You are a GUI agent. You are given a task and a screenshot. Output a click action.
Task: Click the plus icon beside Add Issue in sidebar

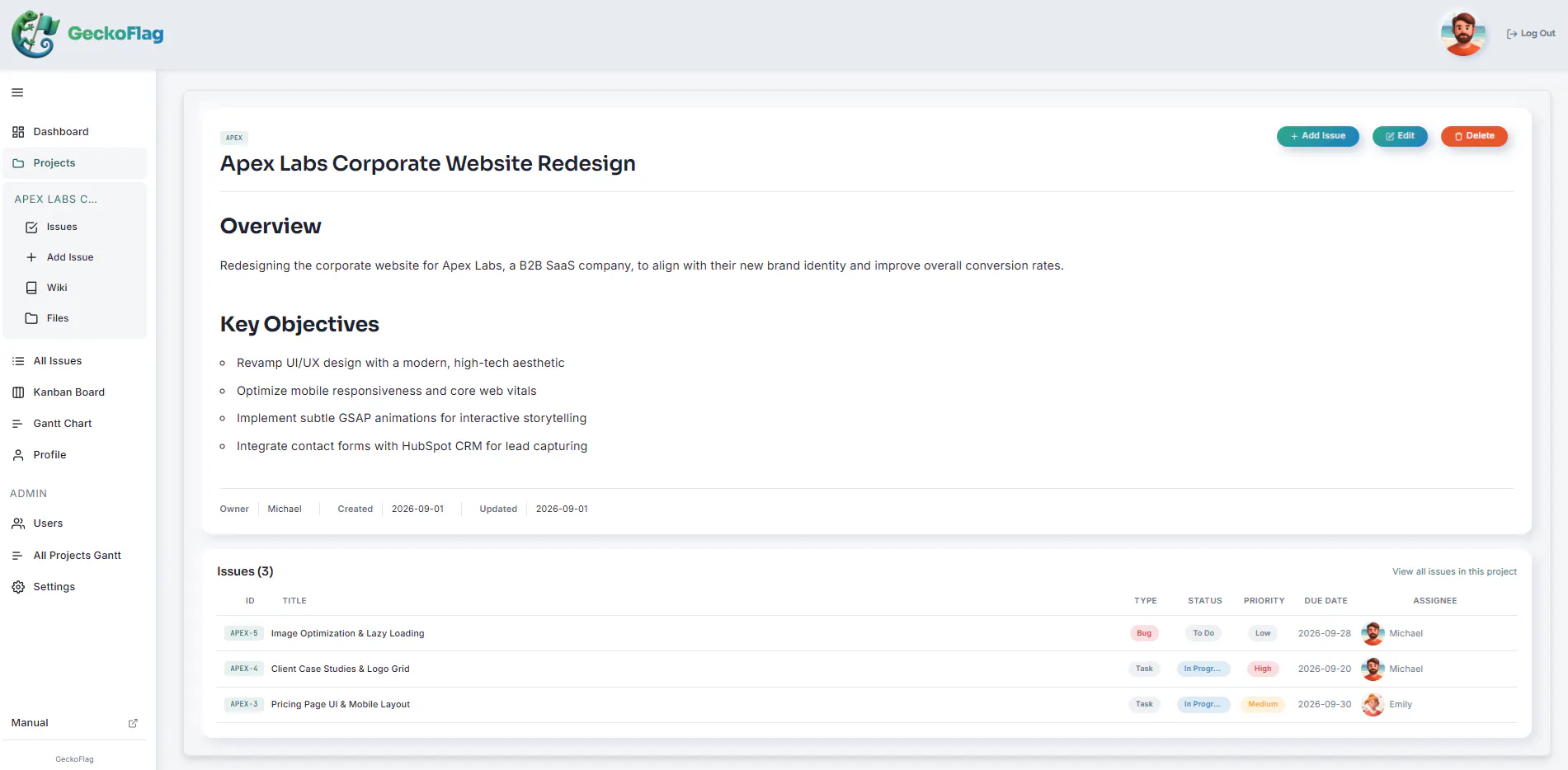(x=31, y=257)
